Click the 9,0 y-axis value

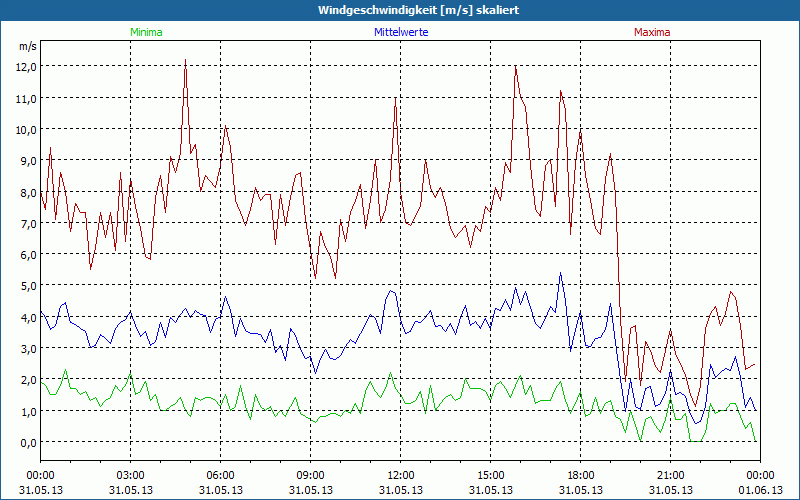[x=29, y=161]
